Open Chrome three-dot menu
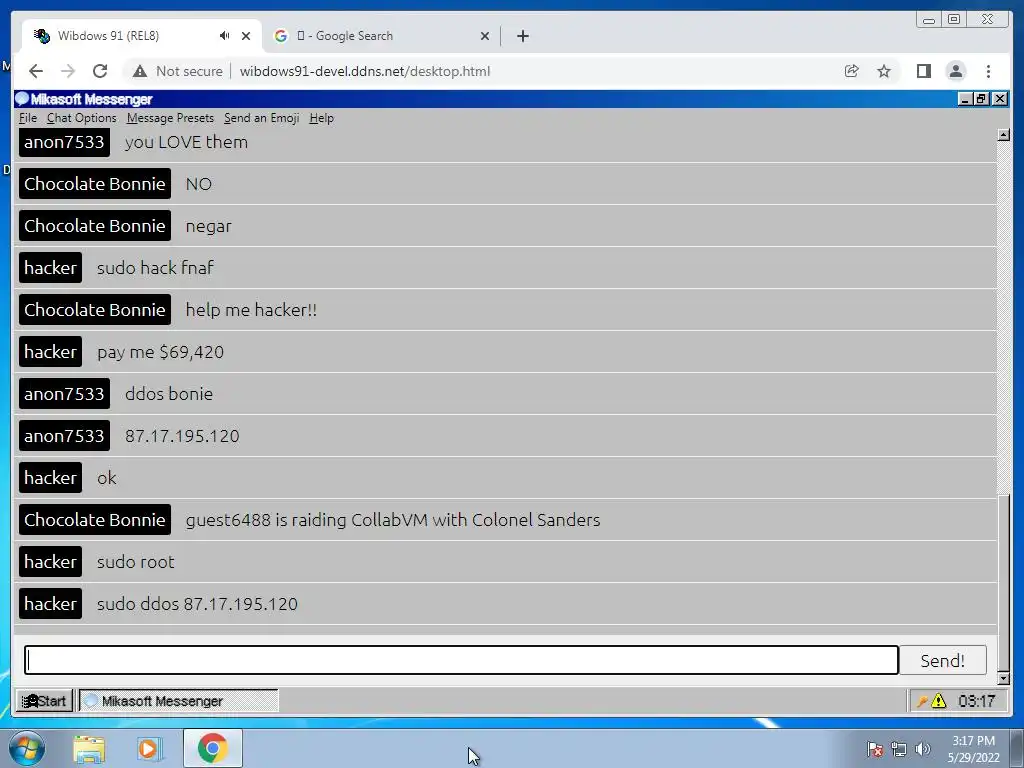Image resolution: width=1024 pixels, height=768 pixels. [989, 71]
